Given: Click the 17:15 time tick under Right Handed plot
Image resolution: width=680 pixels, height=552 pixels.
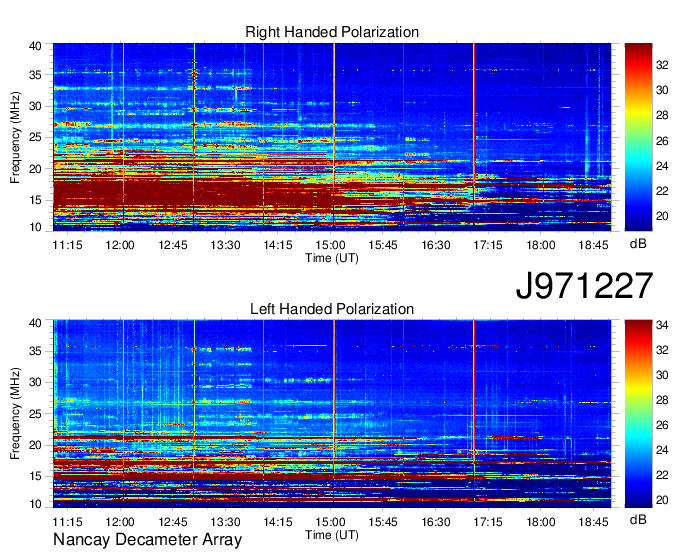Looking at the screenshot, I should [x=488, y=245].
